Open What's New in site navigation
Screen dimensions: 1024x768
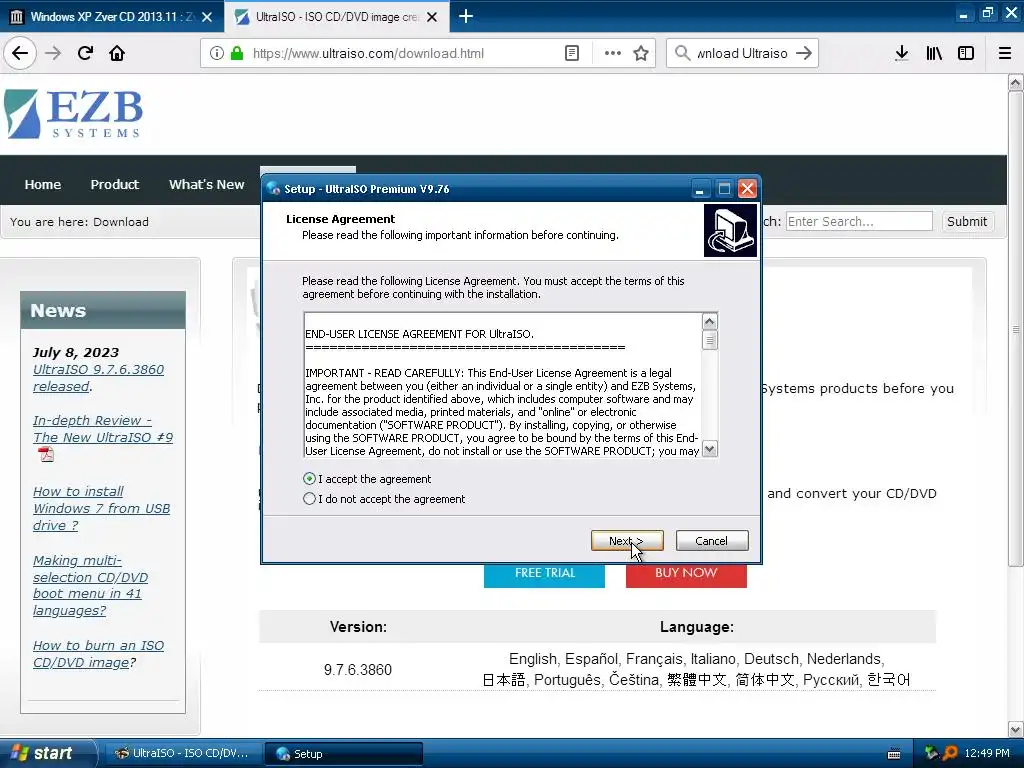(x=206, y=185)
